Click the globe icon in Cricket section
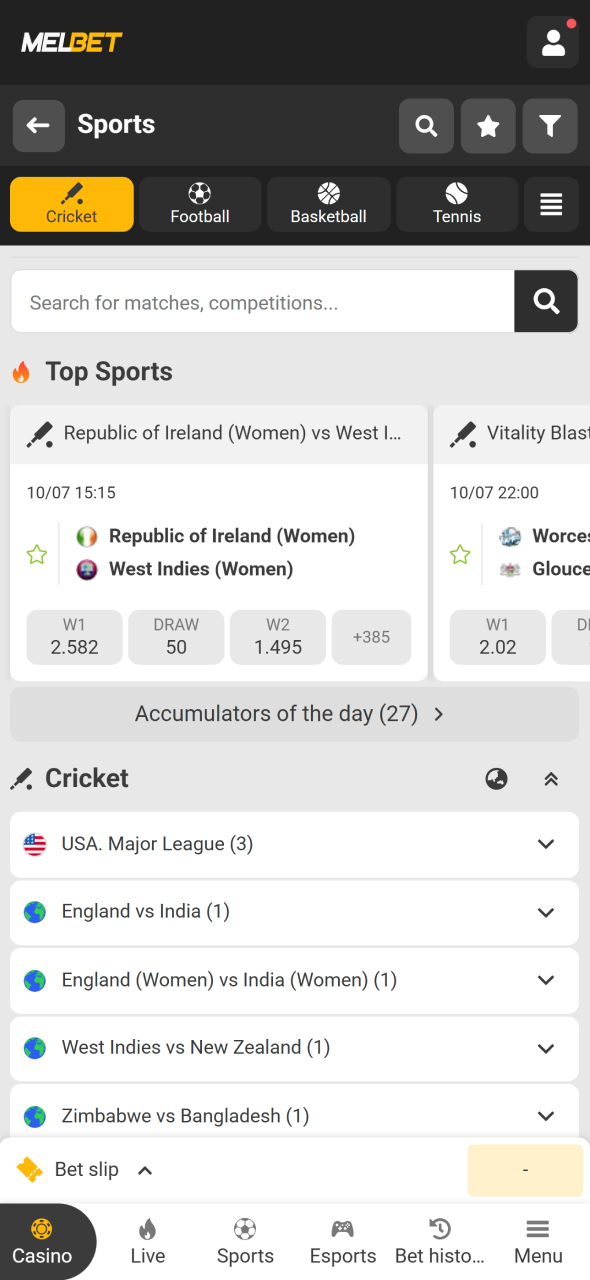Image resolution: width=590 pixels, height=1280 pixels. click(x=496, y=779)
